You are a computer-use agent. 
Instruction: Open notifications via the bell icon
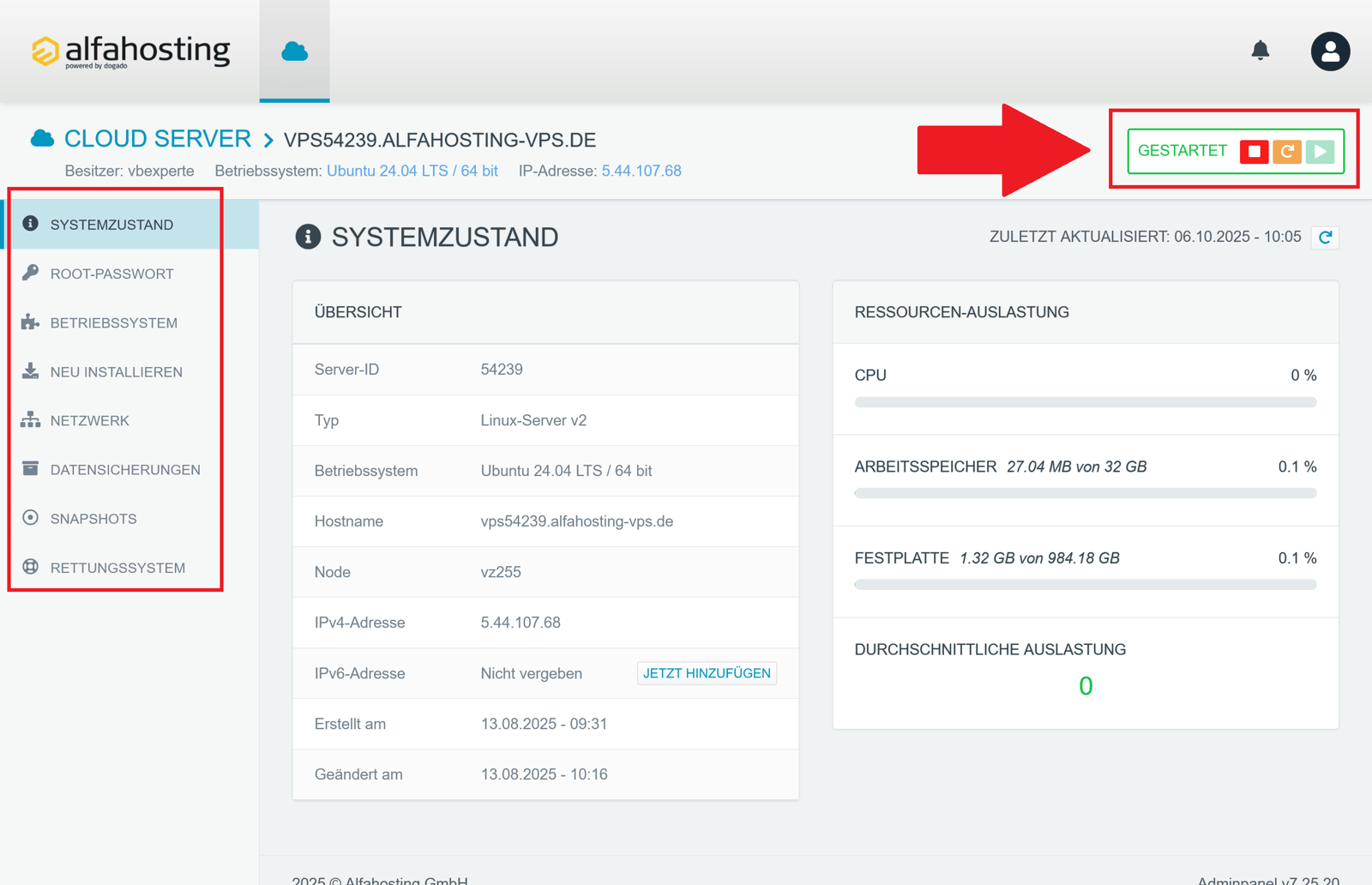1261,51
